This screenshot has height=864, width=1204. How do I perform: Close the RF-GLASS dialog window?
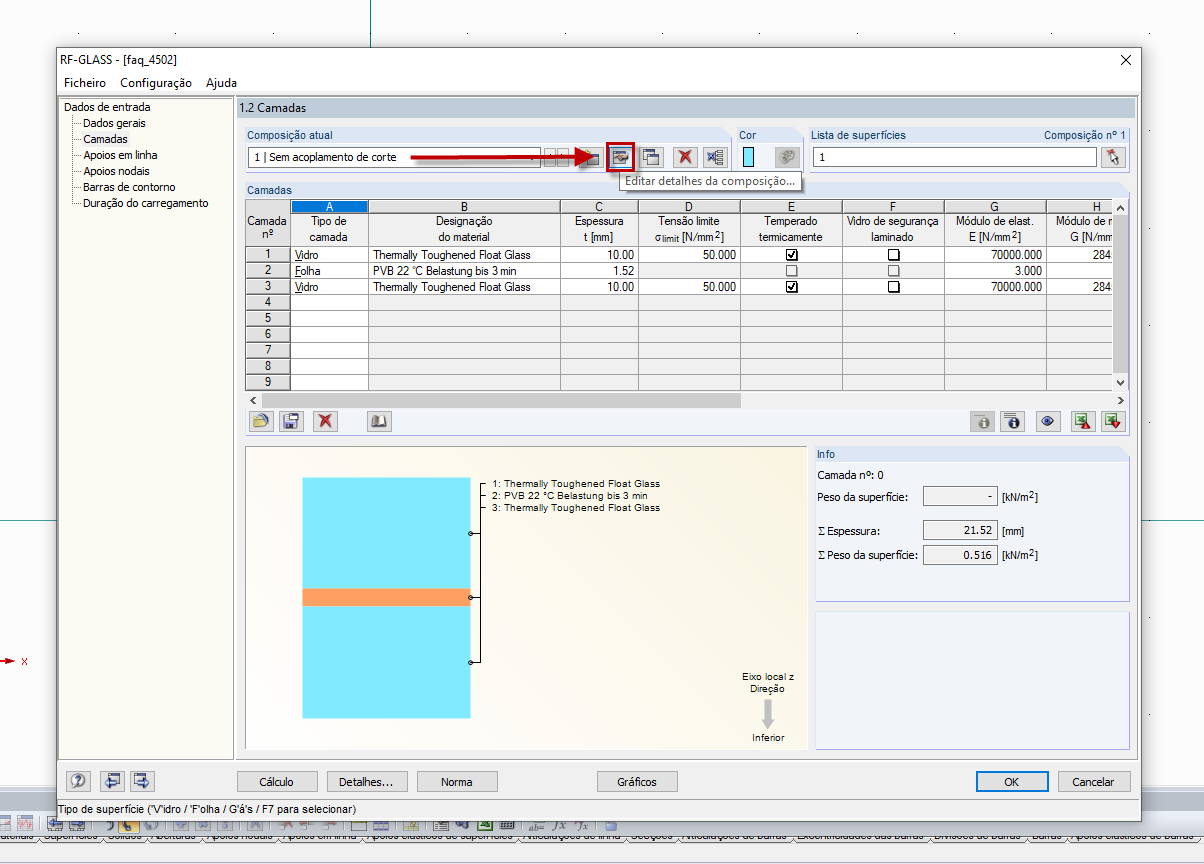click(1125, 60)
